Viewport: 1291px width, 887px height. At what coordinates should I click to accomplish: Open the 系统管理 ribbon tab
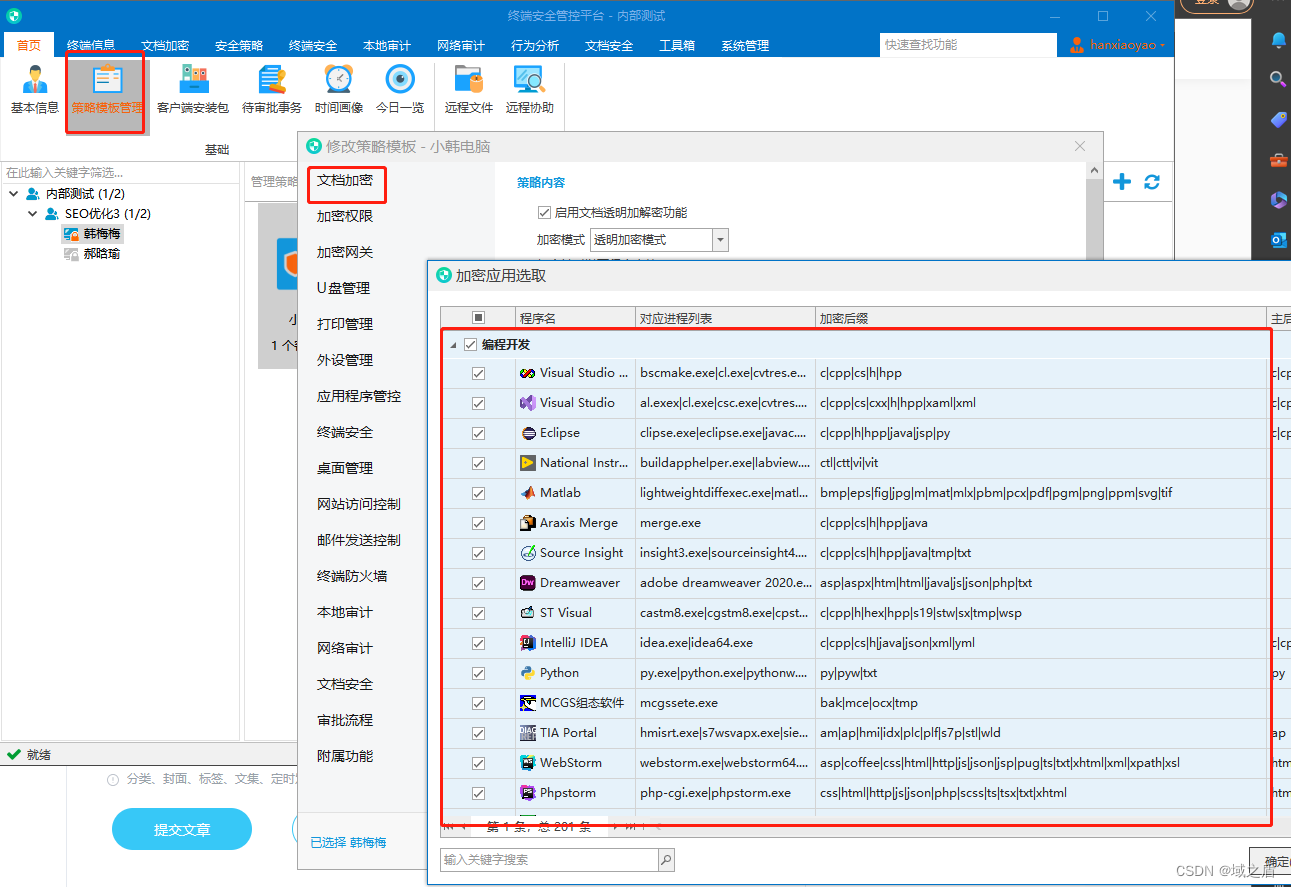745,46
